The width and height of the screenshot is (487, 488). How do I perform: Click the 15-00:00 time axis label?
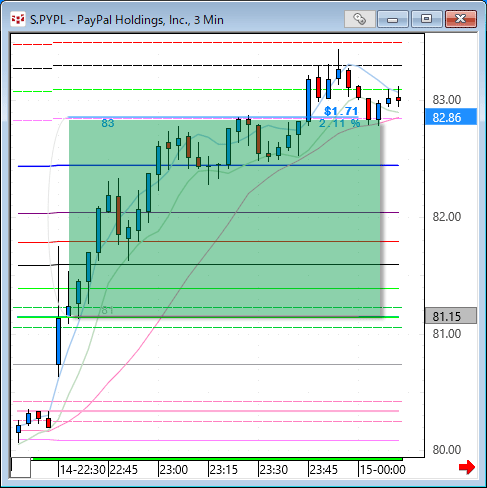click(383, 470)
